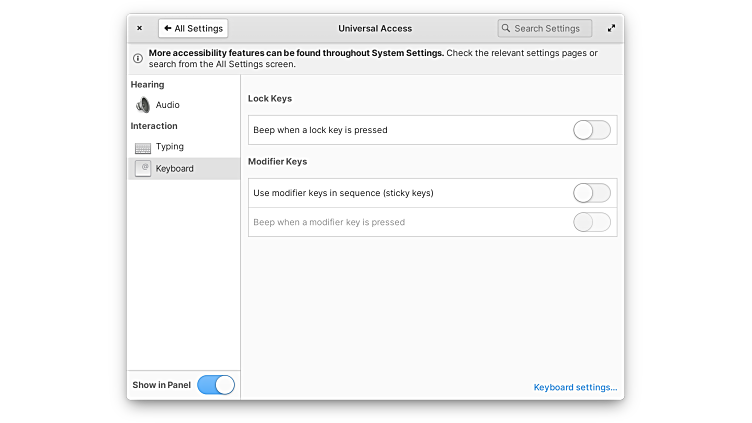Click the 'Beep when a lock key' label

click(320, 130)
